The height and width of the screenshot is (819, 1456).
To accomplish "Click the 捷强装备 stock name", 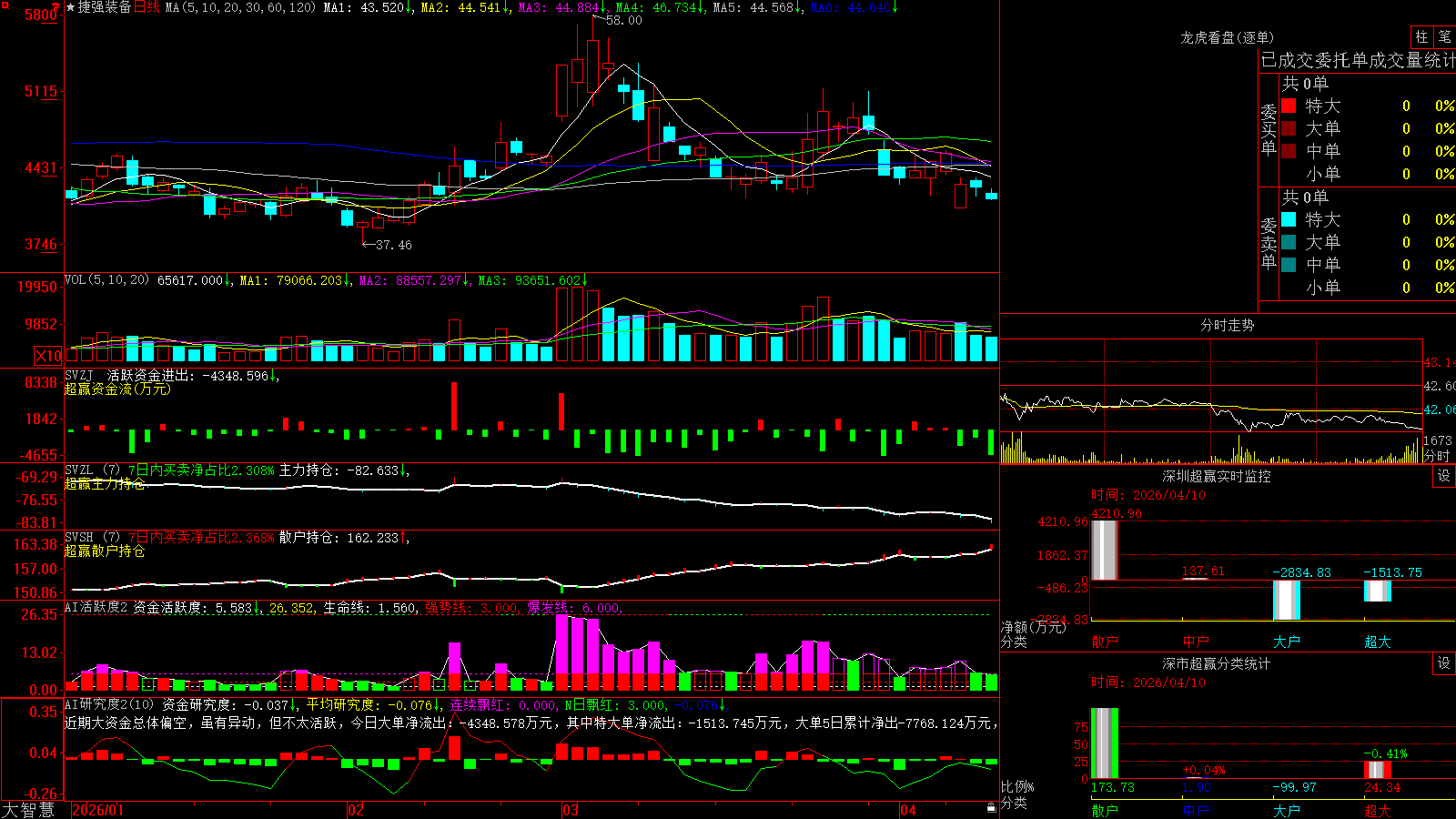I will [x=105, y=7].
